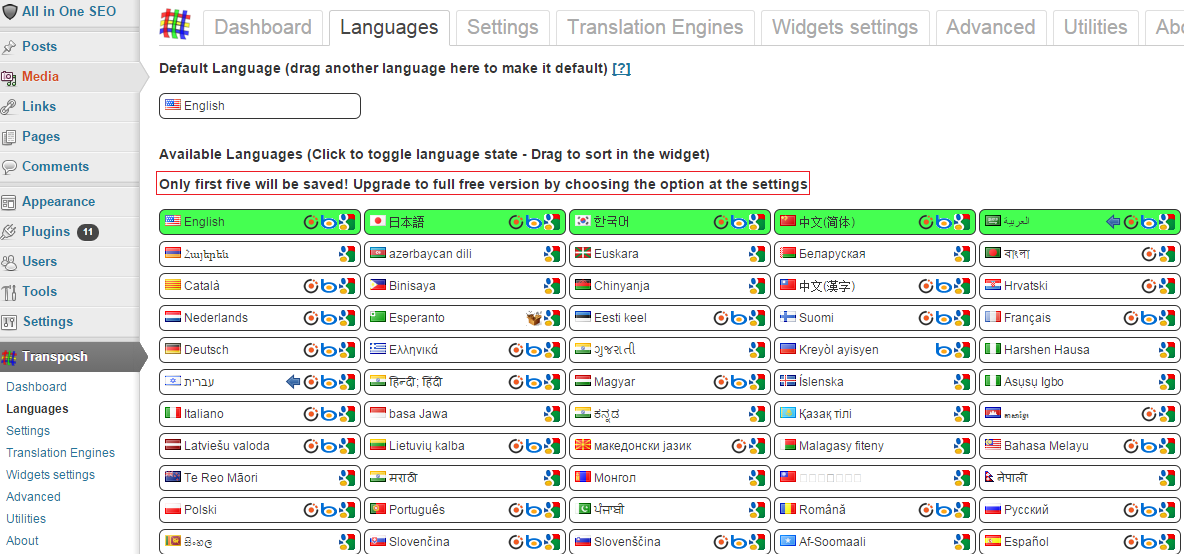
Task: Open Utilities link under Transposh sidebar
Action: (x=26, y=519)
